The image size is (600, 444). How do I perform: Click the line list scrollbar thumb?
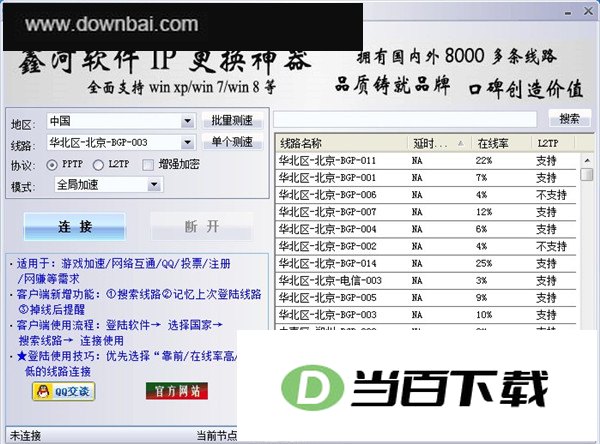click(x=587, y=175)
